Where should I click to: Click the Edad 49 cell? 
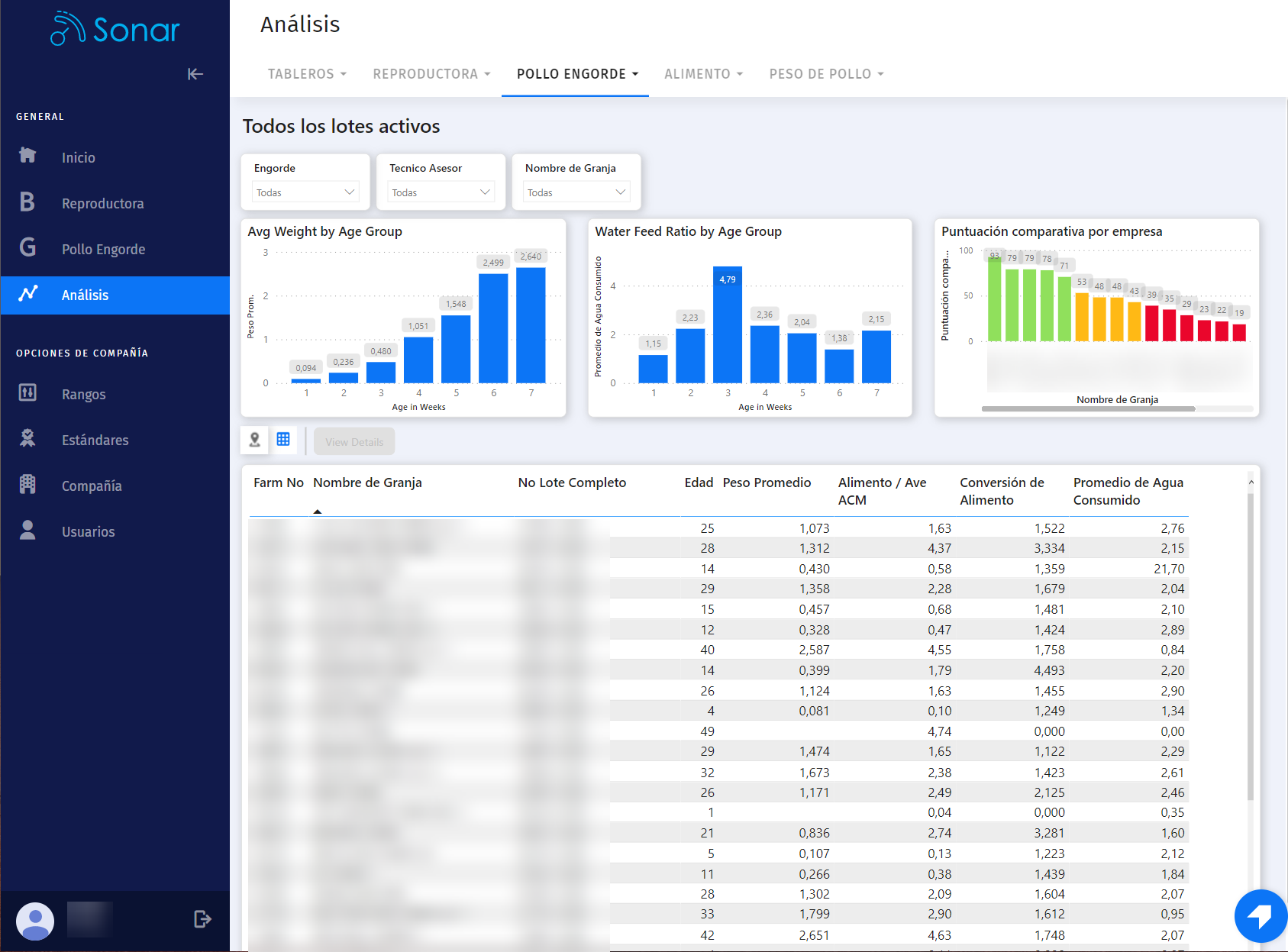click(x=707, y=731)
